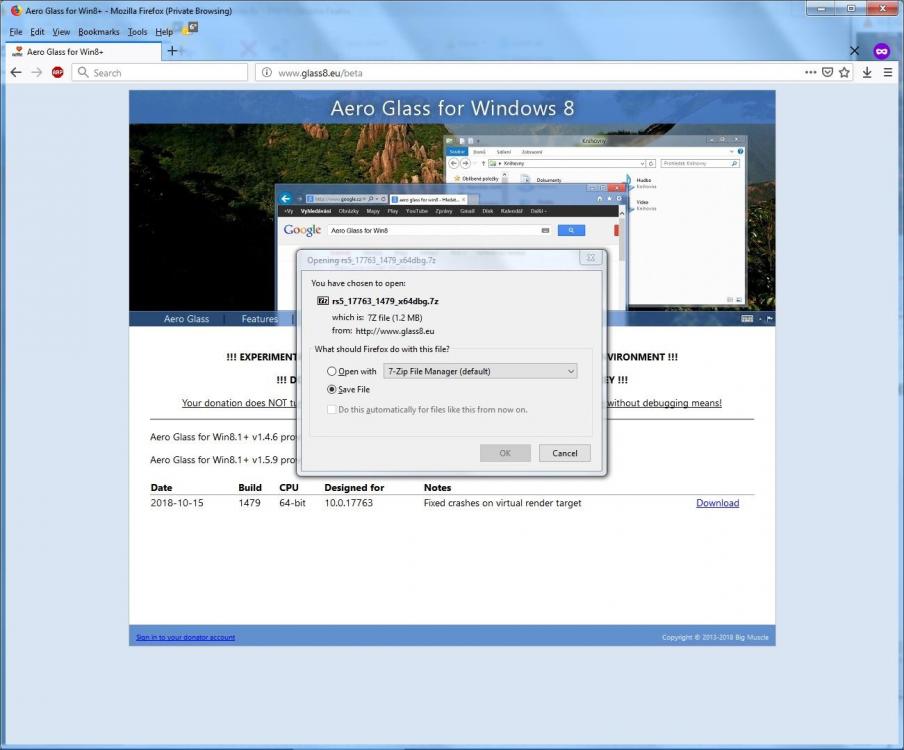Bookmark this page with the star icon
Viewport: 904px width, 750px height.
(844, 72)
